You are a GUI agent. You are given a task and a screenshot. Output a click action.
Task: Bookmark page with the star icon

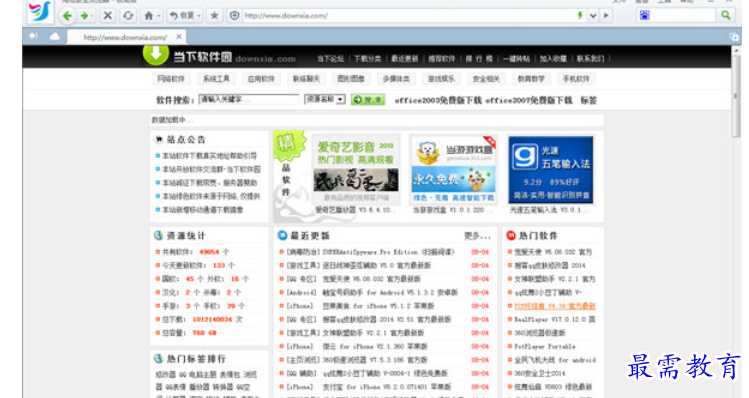[214, 16]
